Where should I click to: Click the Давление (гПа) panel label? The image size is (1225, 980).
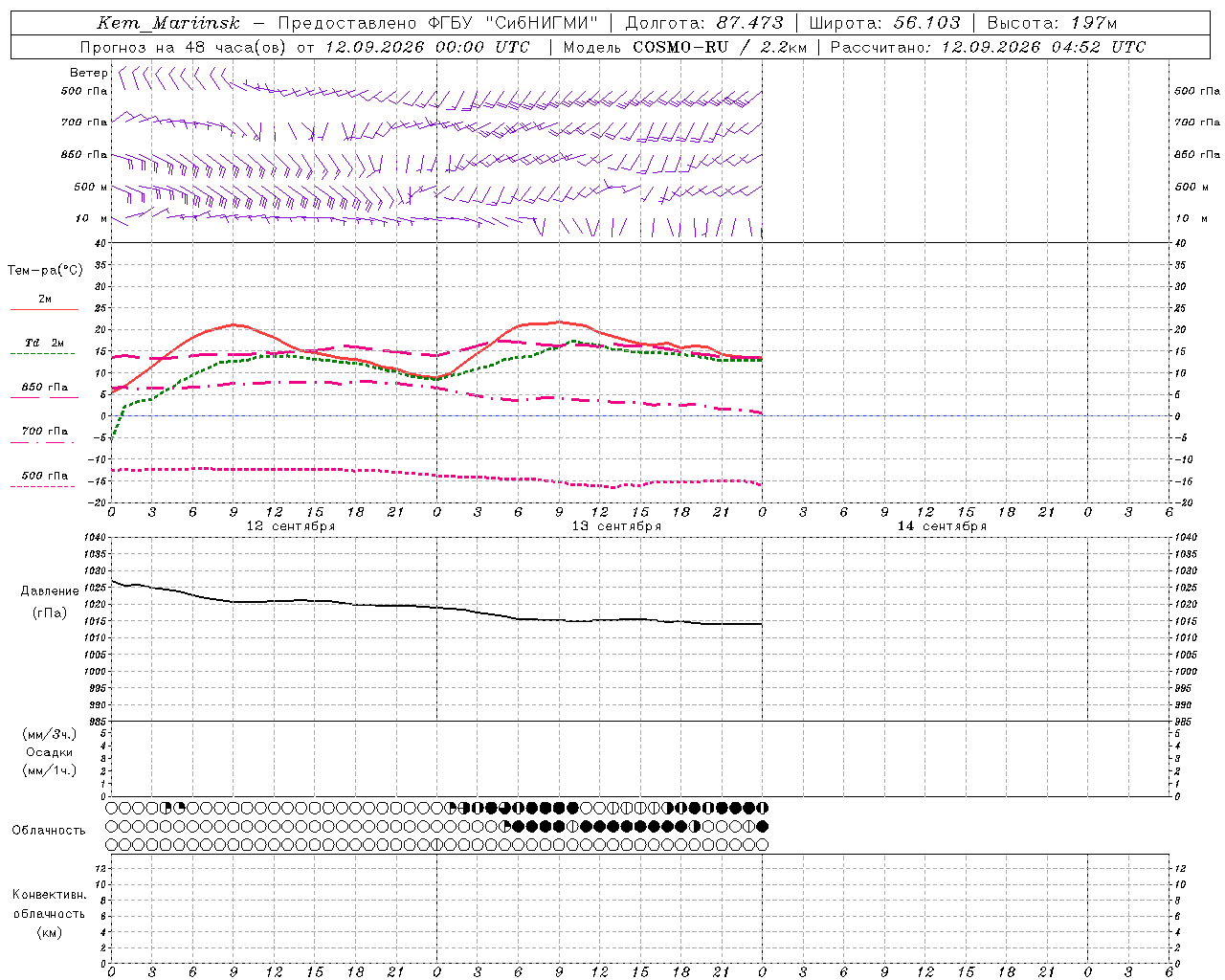point(50,602)
